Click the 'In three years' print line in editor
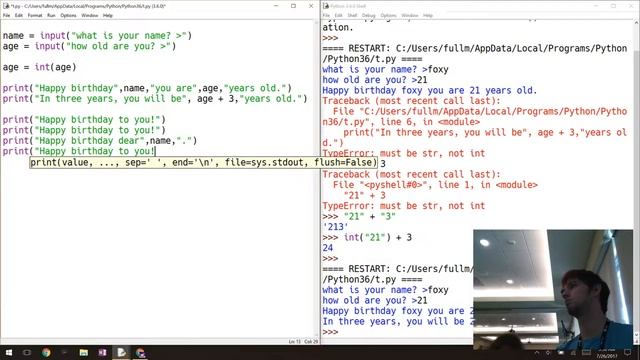Image resolution: width=640 pixels, height=360 pixels. click(155, 99)
